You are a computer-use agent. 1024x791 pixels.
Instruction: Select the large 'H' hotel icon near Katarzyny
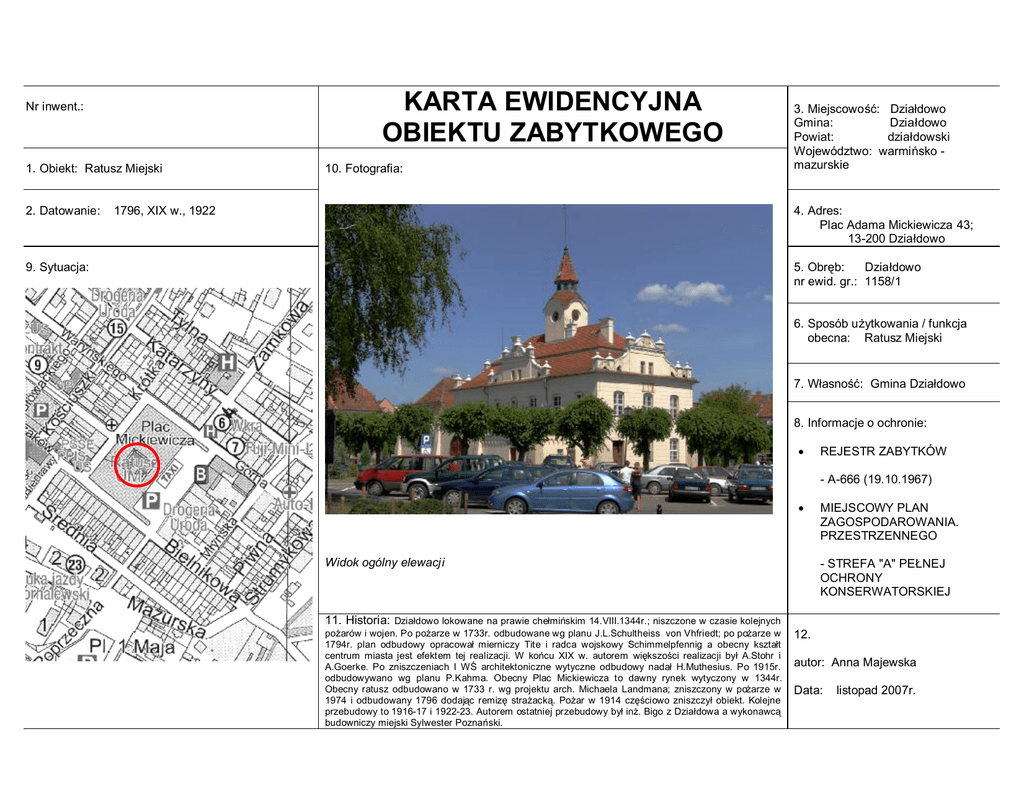(228, 361)
